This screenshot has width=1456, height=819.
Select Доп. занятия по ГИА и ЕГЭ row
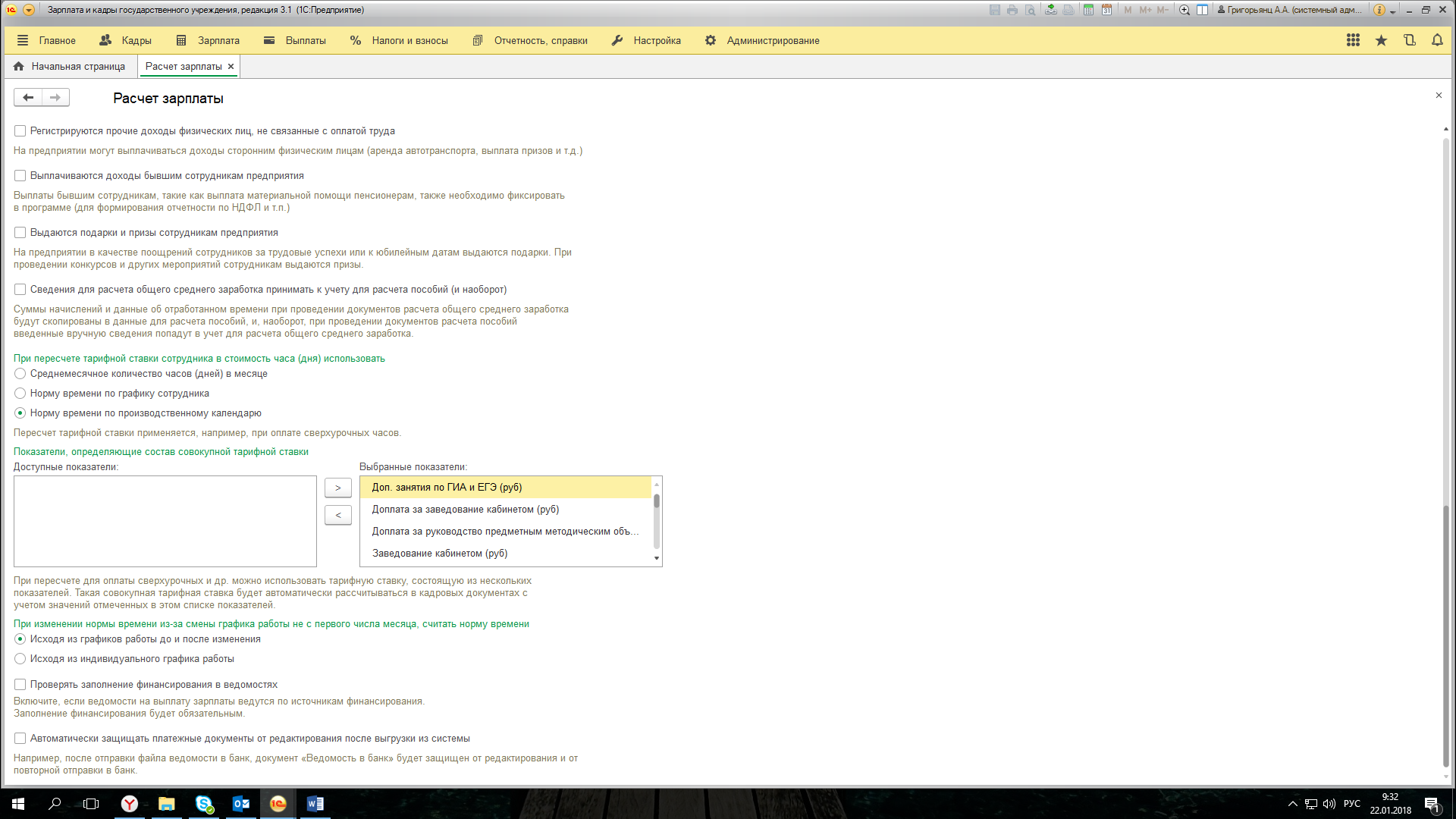pyautogui.click(x=506, y=488)
